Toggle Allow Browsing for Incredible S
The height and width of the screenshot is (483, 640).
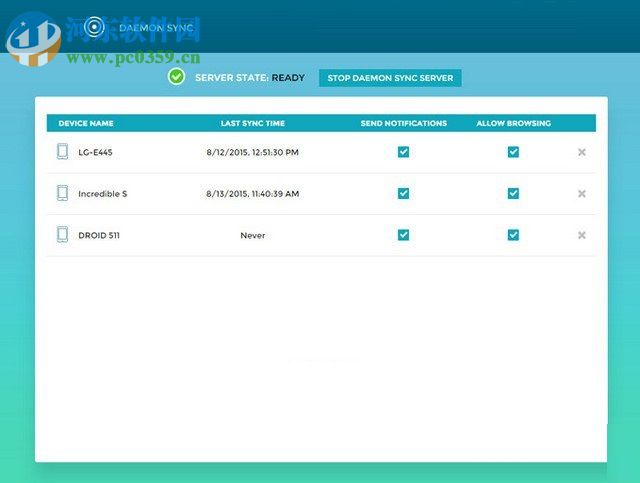pyautogui.click(x=513, y=194)
